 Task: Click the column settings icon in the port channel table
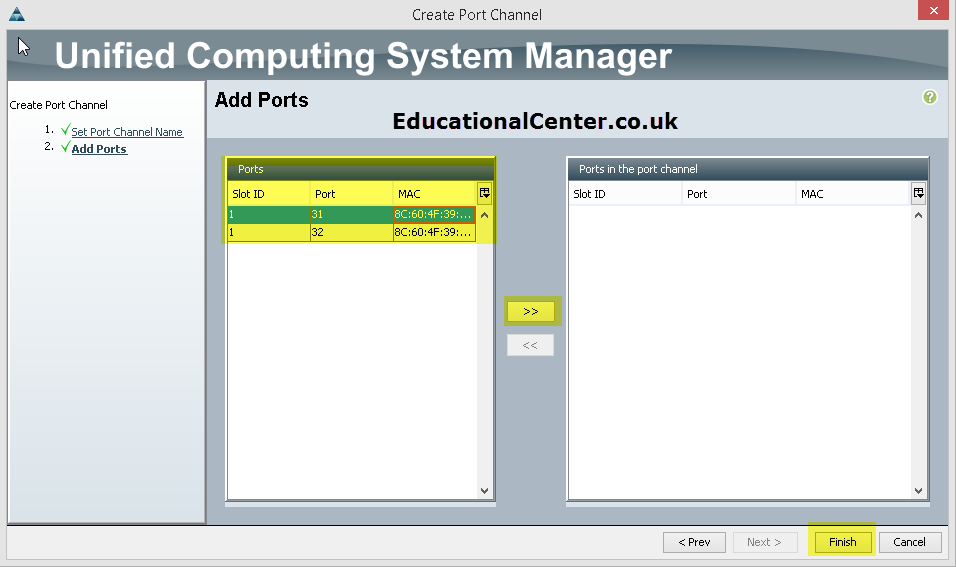[918, 193]
